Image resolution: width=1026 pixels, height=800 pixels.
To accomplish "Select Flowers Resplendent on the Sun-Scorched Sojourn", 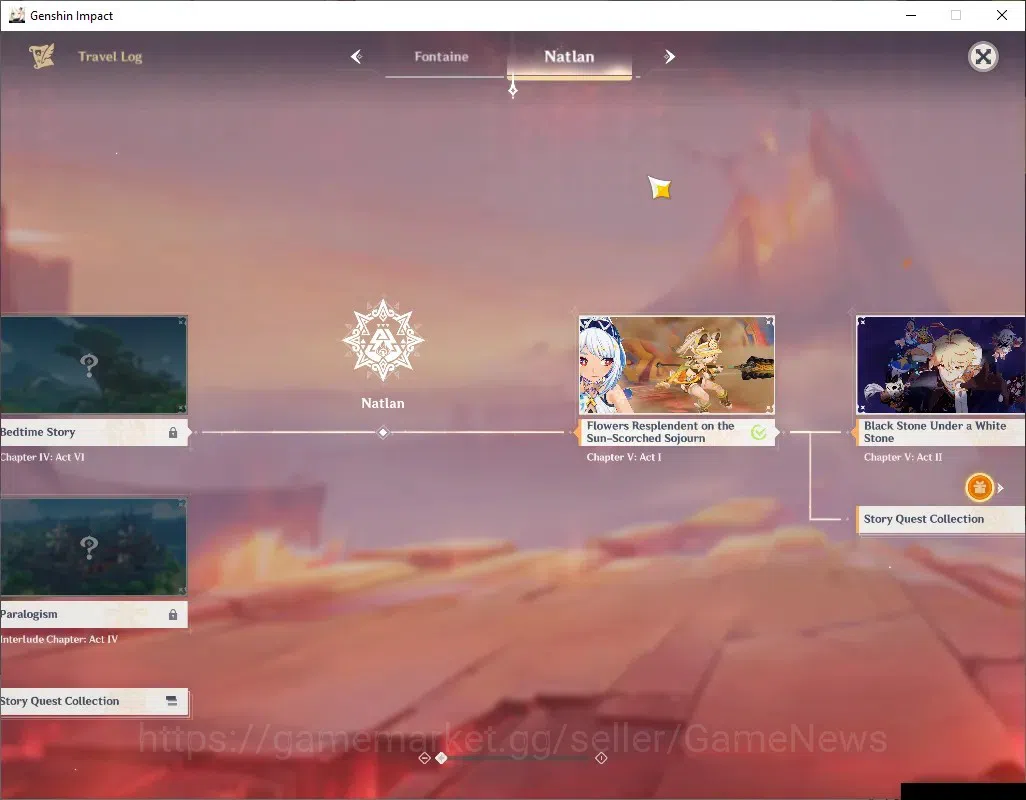I will click(x=677, y=432).
